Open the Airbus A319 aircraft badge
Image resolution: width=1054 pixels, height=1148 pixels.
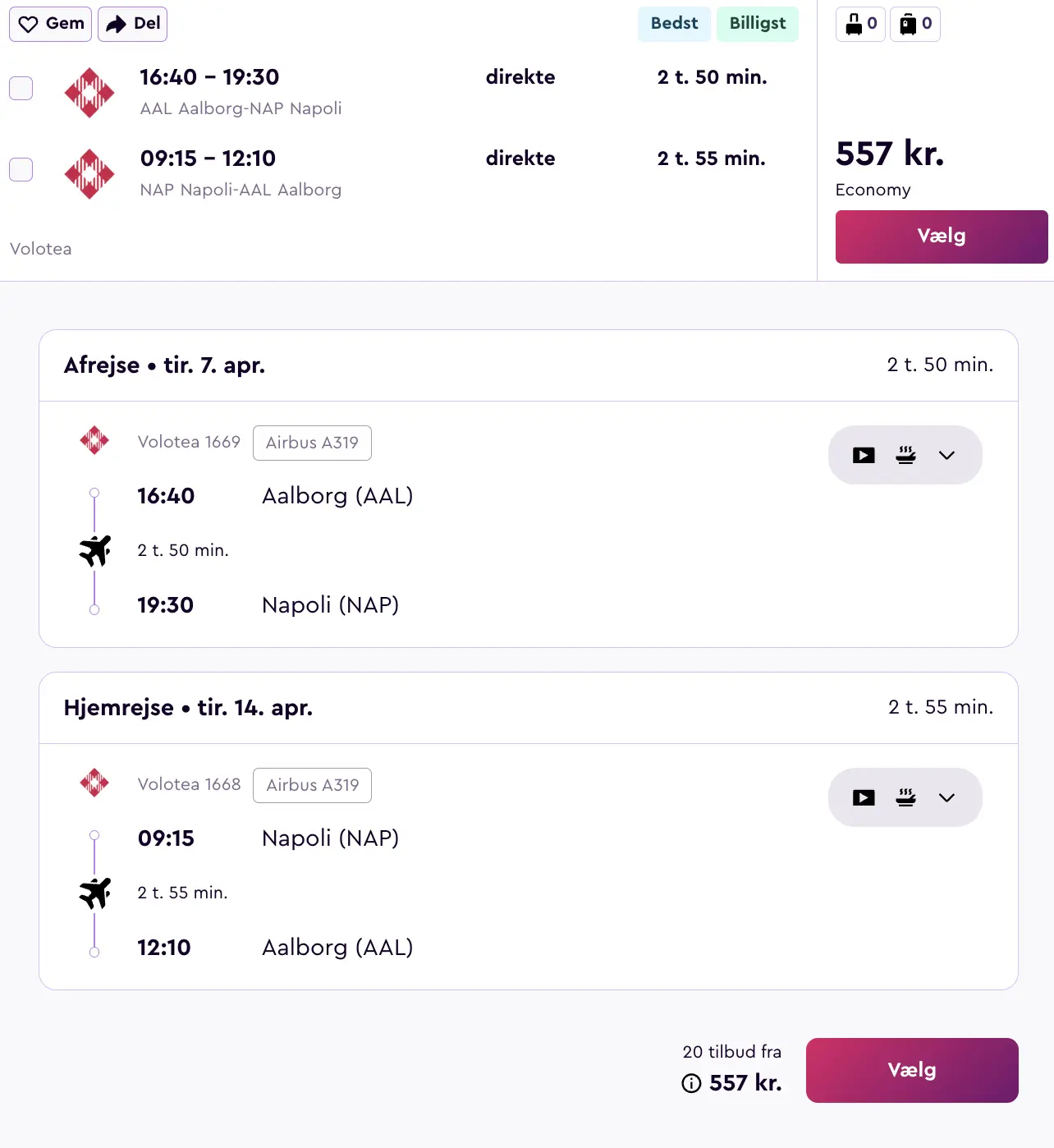pyautogui.click(x=312, y=443)
